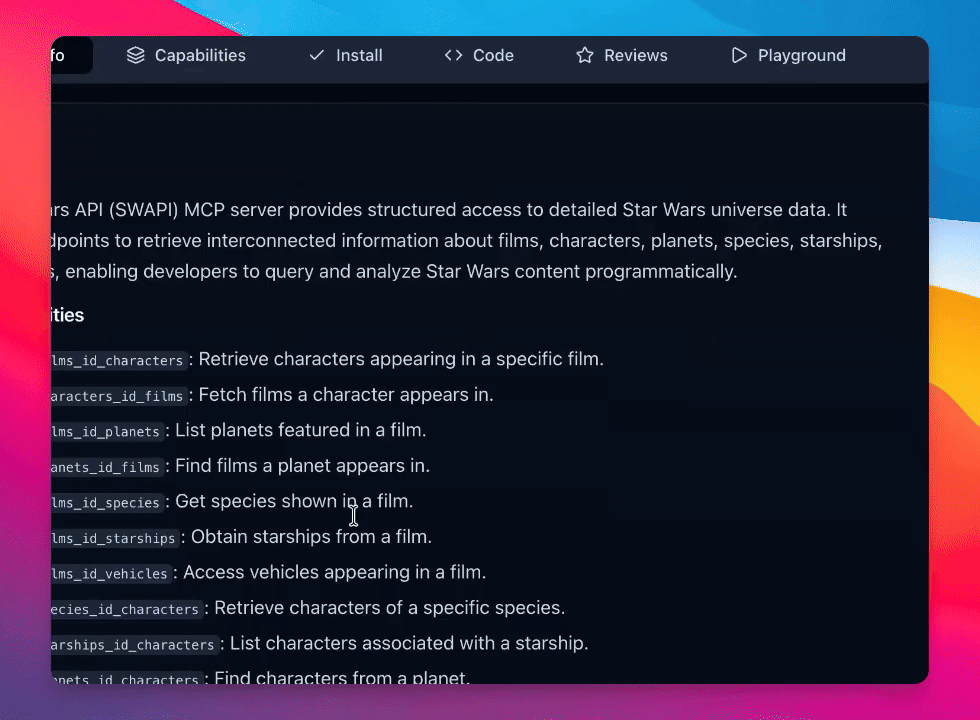This screenshot has width=980, height=720.
Task: Click text 'List characters associated with a starship.'
Action: (409, 644)
